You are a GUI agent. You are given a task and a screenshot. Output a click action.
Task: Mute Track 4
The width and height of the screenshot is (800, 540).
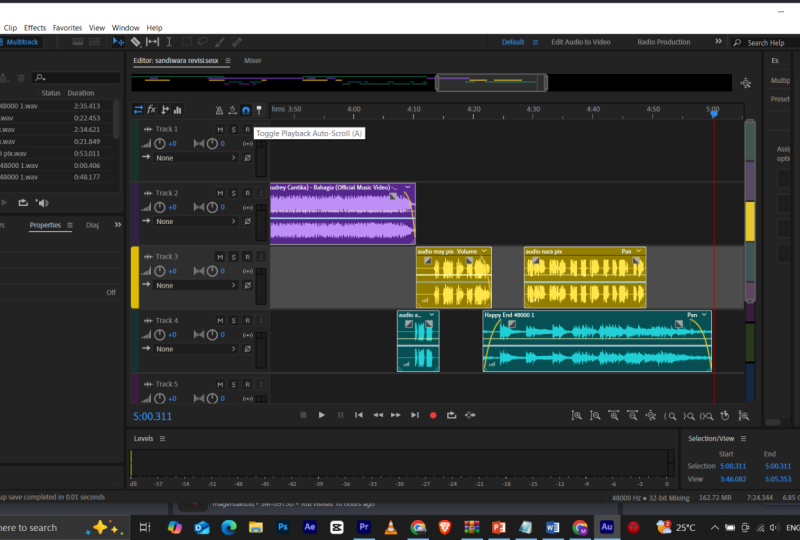click(x=220, y=321)
